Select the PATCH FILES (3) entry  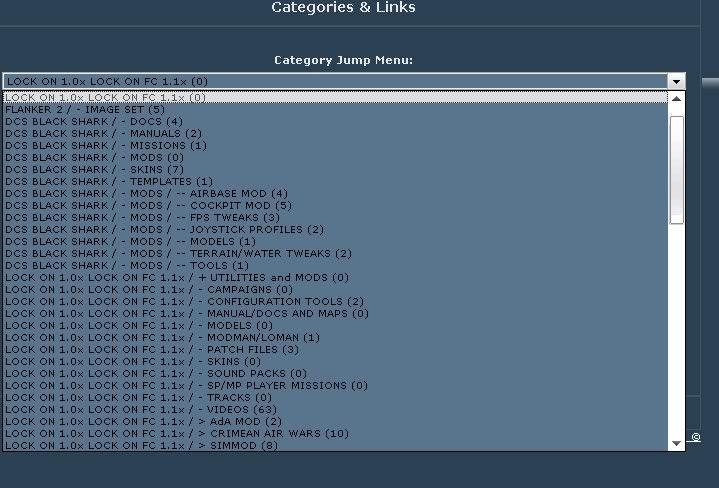(335, 349)
